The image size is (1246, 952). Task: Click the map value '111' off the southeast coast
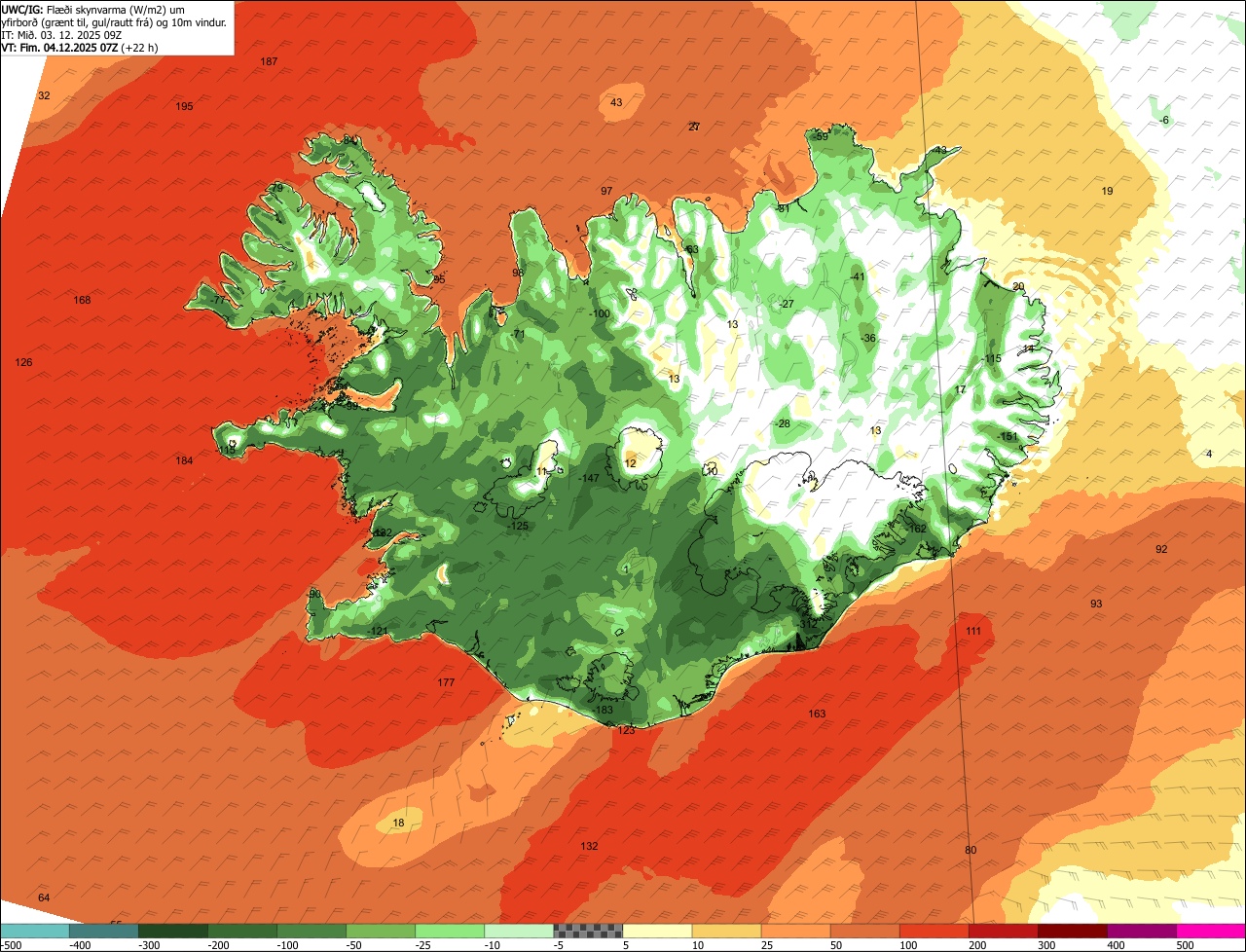click(x=973, y=631)
